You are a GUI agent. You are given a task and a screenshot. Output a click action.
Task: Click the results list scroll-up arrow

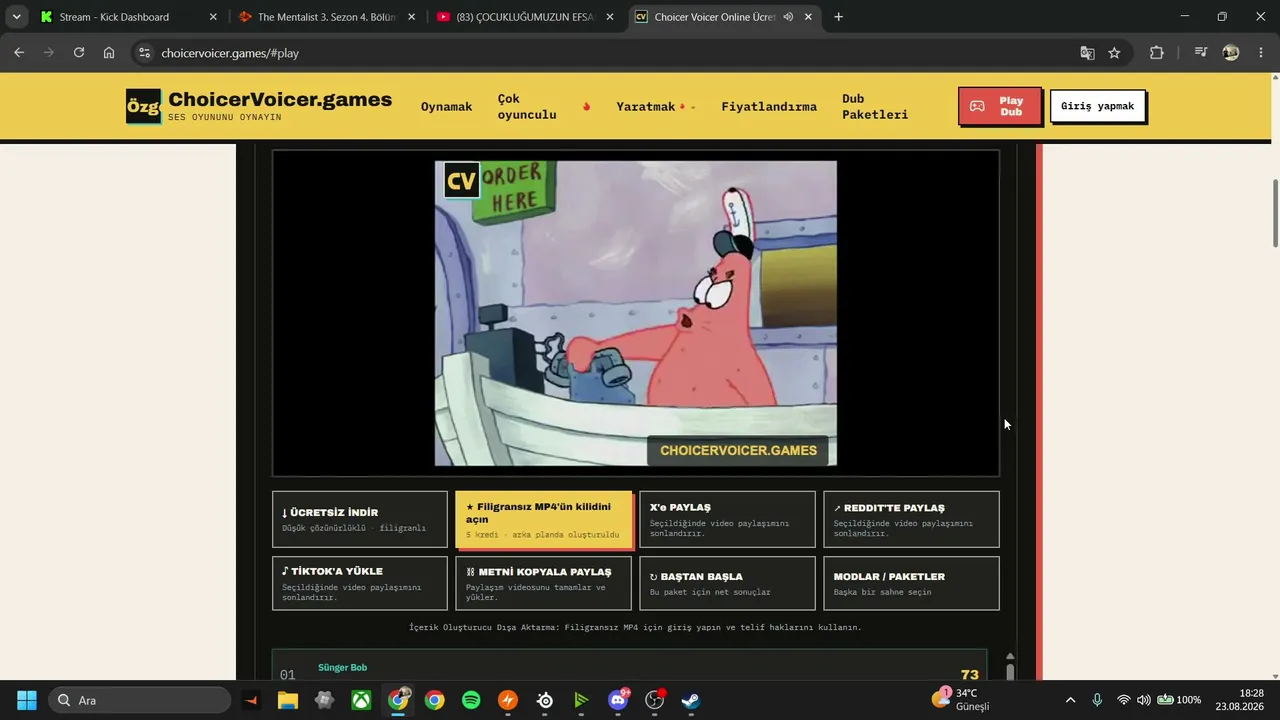point(1010,656)
